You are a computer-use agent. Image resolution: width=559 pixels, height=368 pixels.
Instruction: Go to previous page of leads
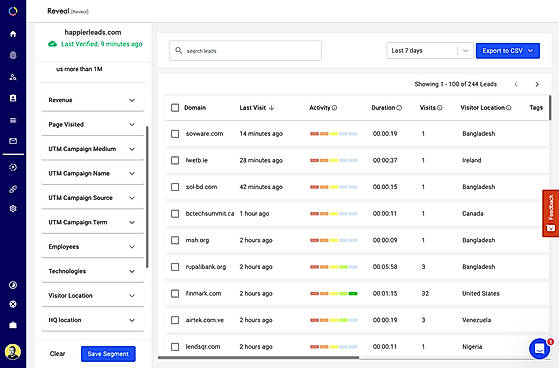pyautogui.click(x=516, y=84)
